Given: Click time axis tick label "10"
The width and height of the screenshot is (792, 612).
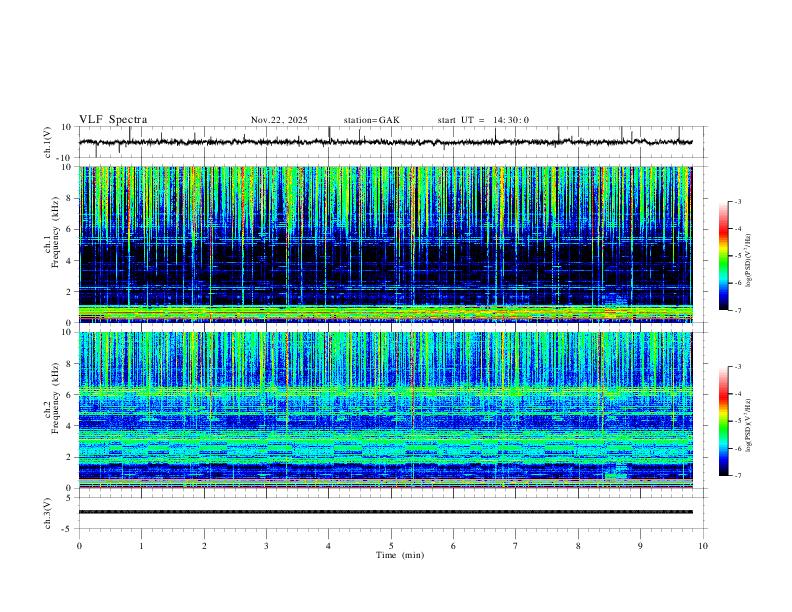Looking at the screenshot, I should pyautogui.click(x=703, y=546).
